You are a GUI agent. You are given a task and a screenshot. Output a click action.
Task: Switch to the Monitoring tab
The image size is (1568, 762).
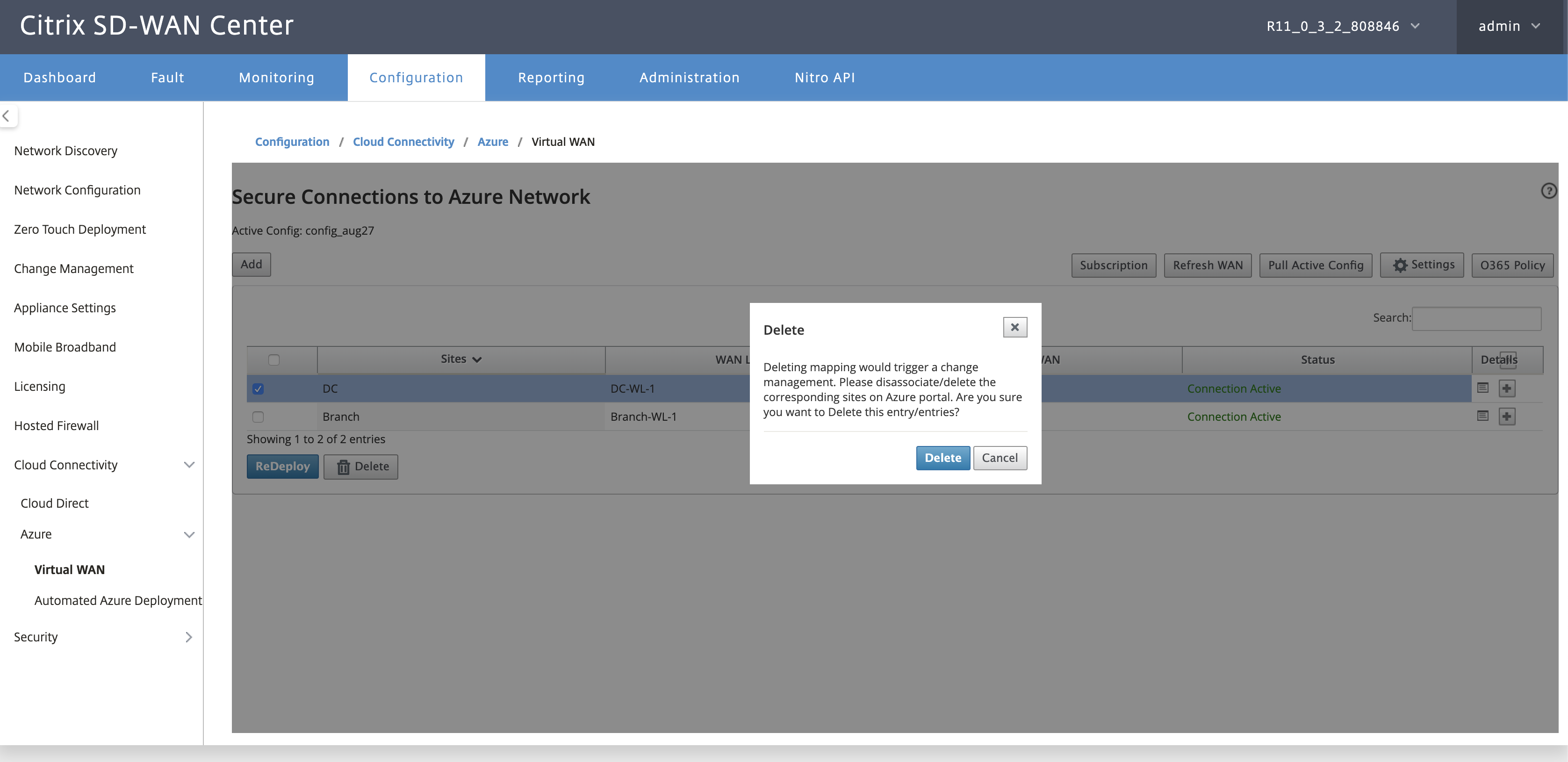[x=276, y=77]
